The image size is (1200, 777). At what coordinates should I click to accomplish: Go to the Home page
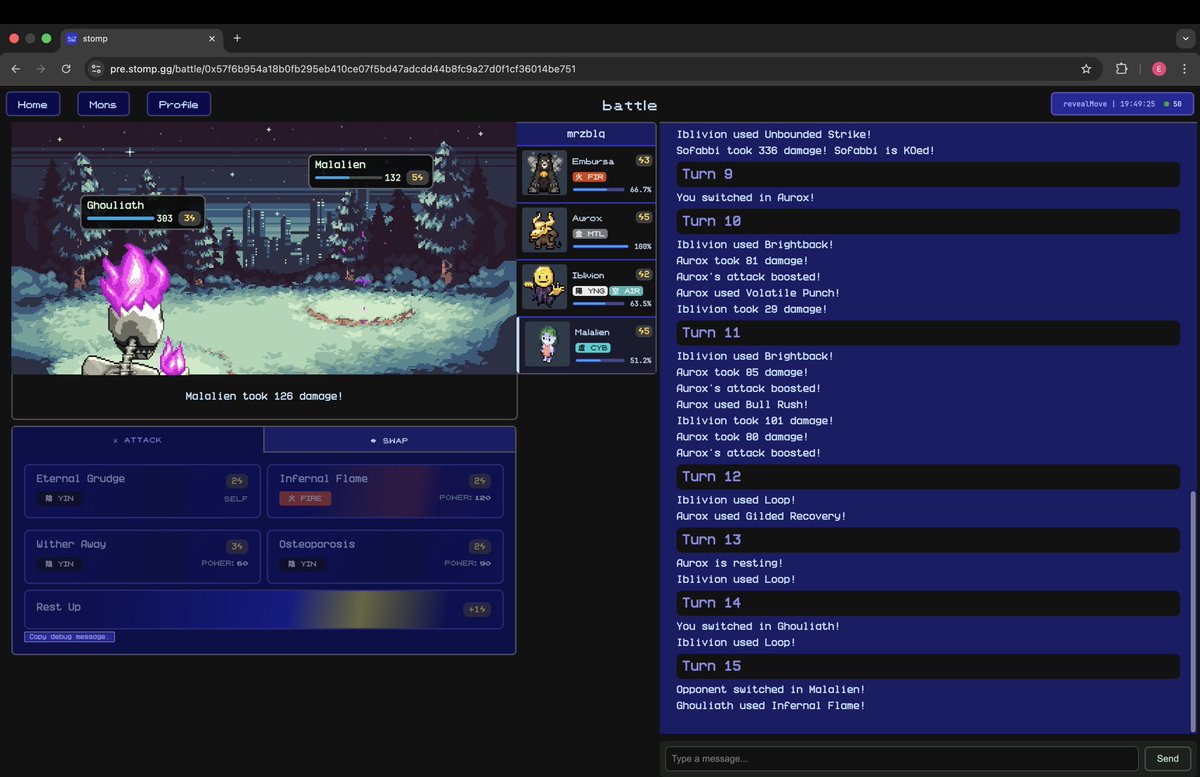coord(33,104)
